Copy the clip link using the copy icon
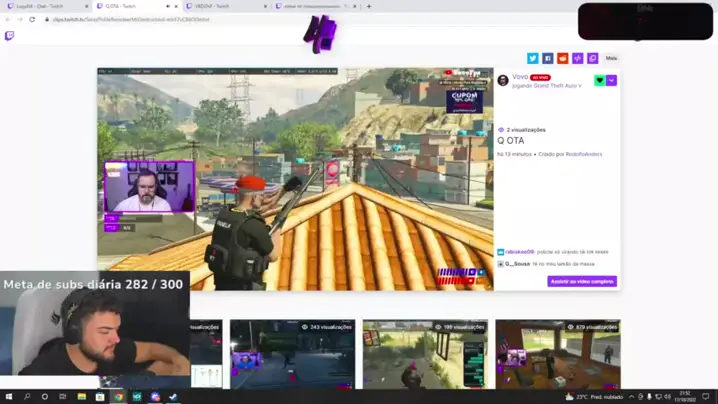718x404 pixels. point(592,59)
